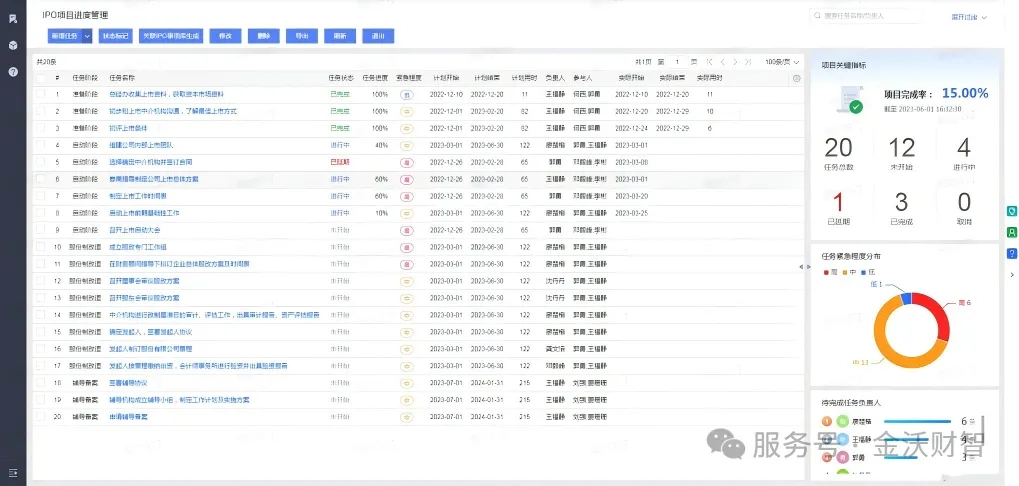This screenshot has height=486, width=1019.
Task: Click the red 高 legend swatch
Action: [x=826, y=272]
